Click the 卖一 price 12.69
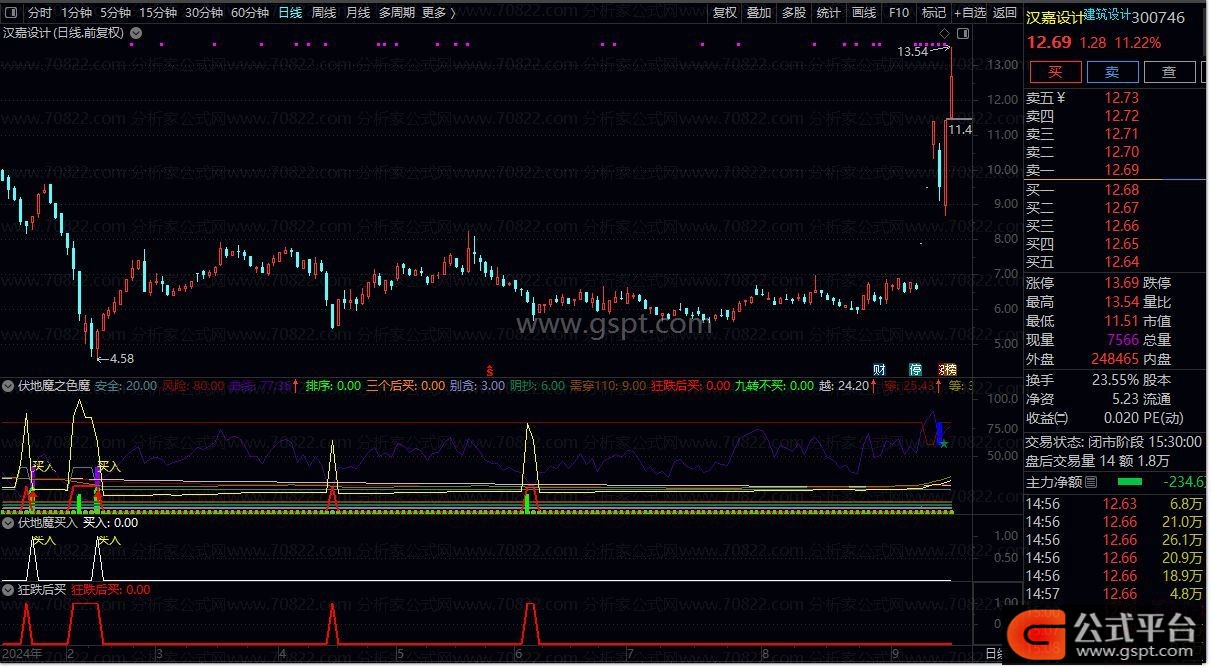1212x668 pixels. tap(1122, 170)
